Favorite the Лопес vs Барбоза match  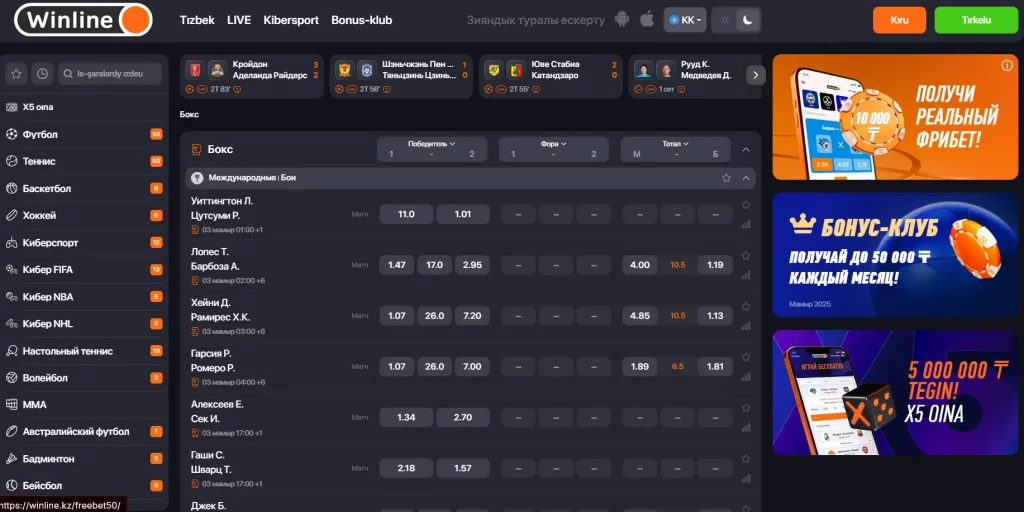746,255
